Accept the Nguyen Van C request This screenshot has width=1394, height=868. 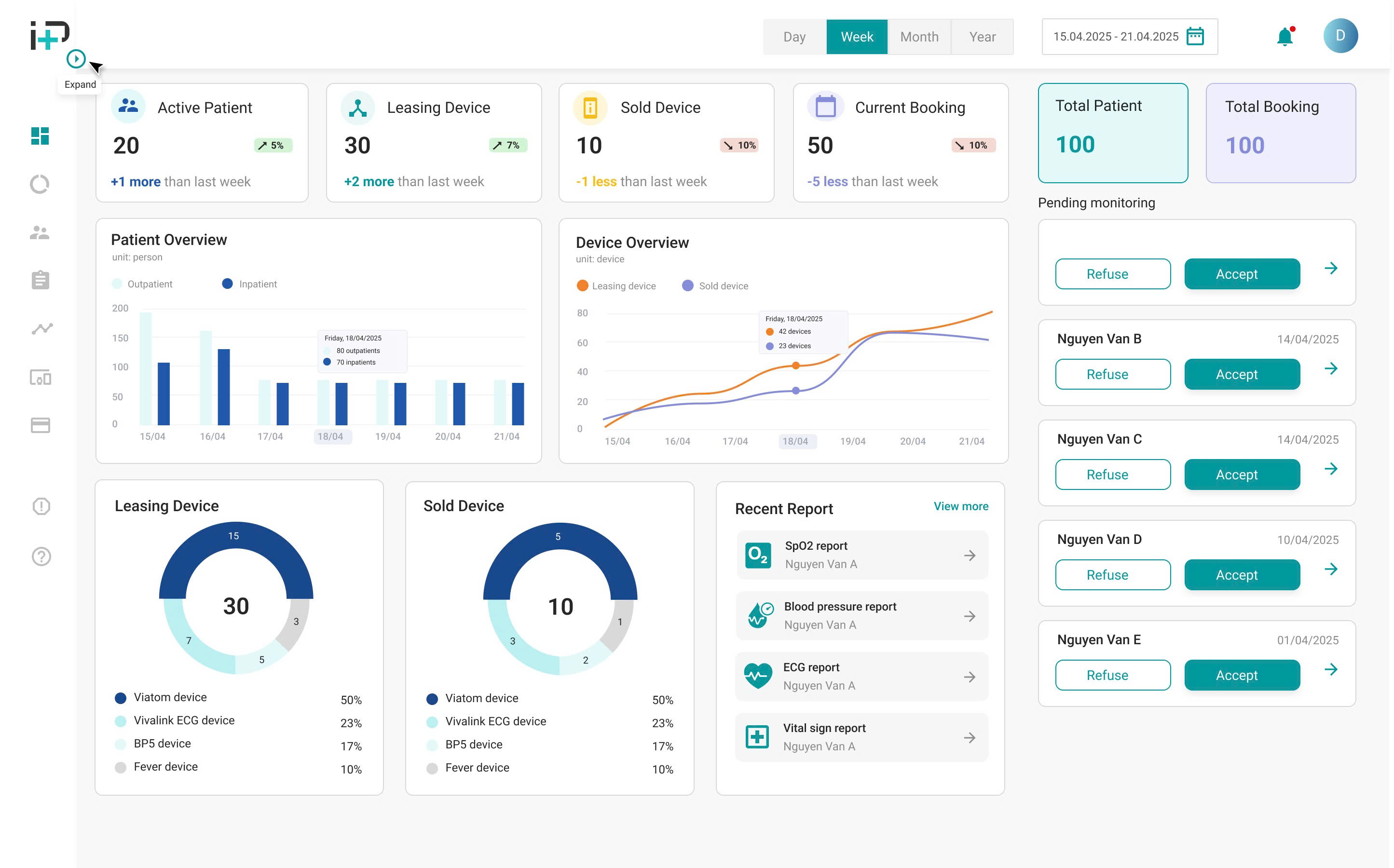tap(1242, 474)
